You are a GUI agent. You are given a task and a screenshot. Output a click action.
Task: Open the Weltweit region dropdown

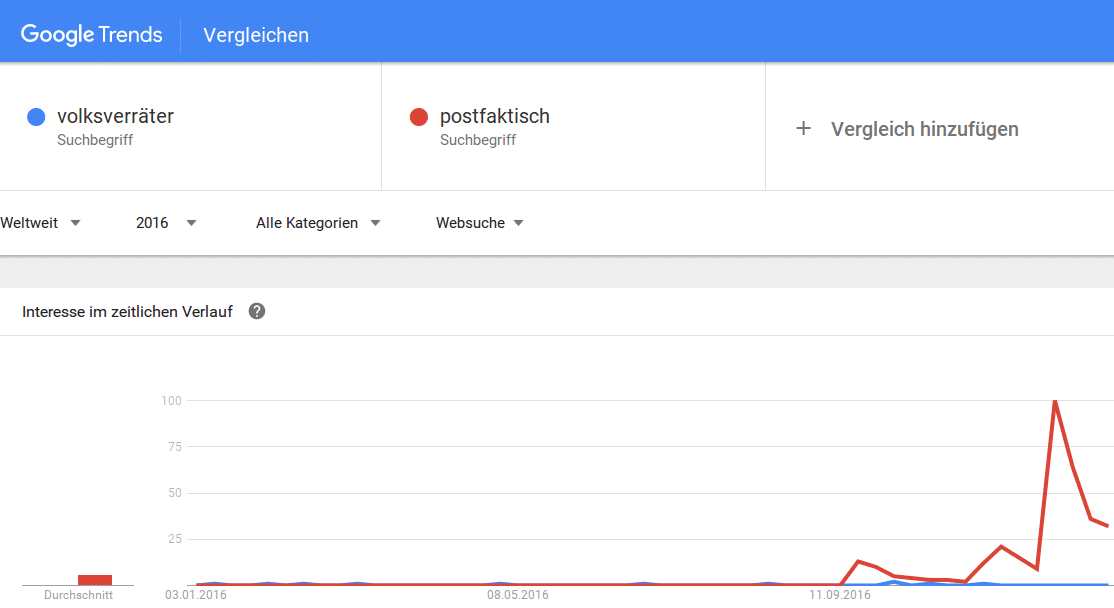pos(40,223)
